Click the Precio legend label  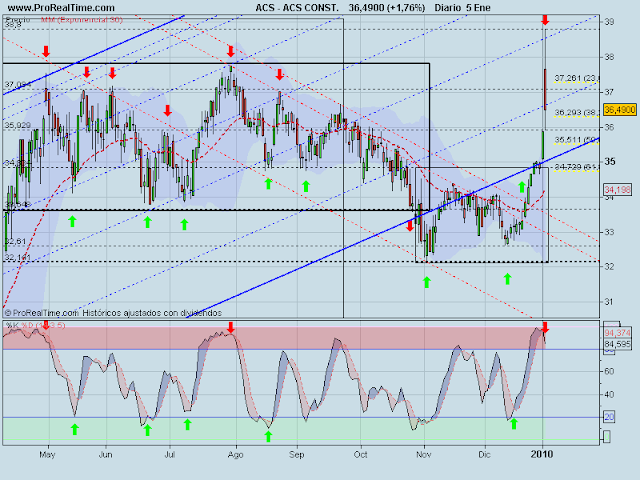[x=18, y=20]
